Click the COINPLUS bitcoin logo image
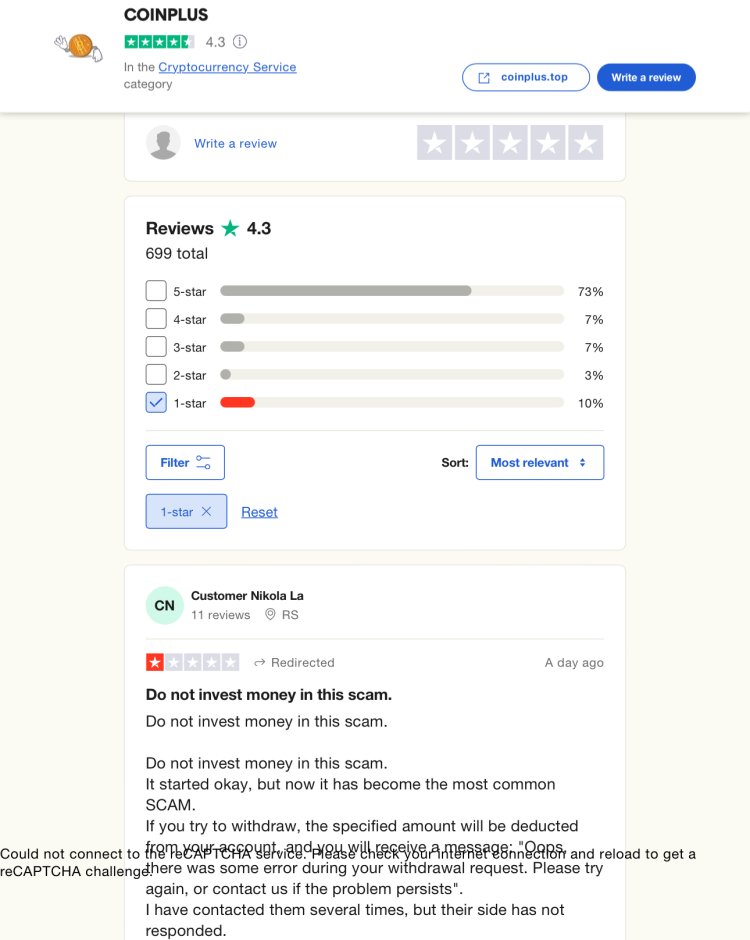This screenshot has width=750, height=940. coord(79,47)
